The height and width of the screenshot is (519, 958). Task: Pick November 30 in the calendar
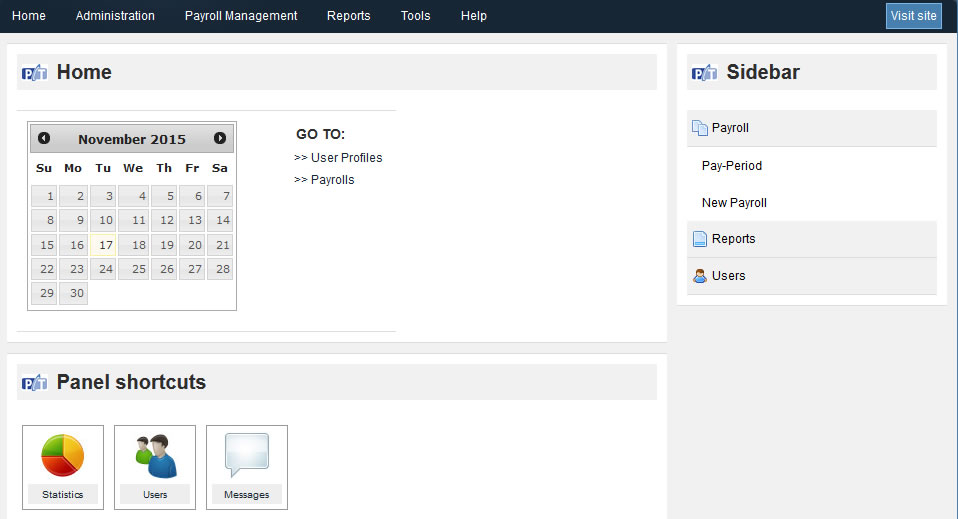(74, 293)
